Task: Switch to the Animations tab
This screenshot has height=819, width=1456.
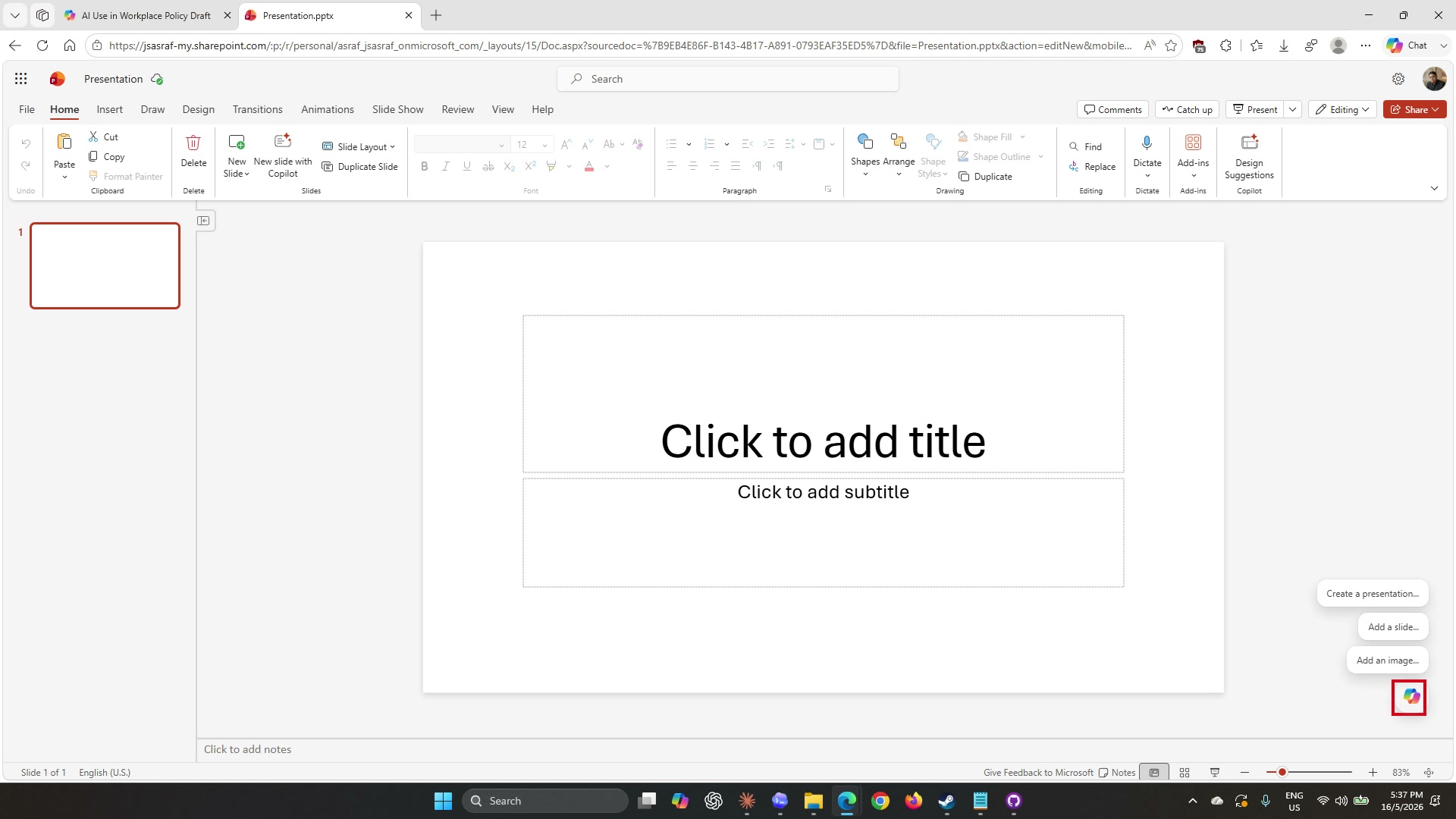Action: [328, 109]
